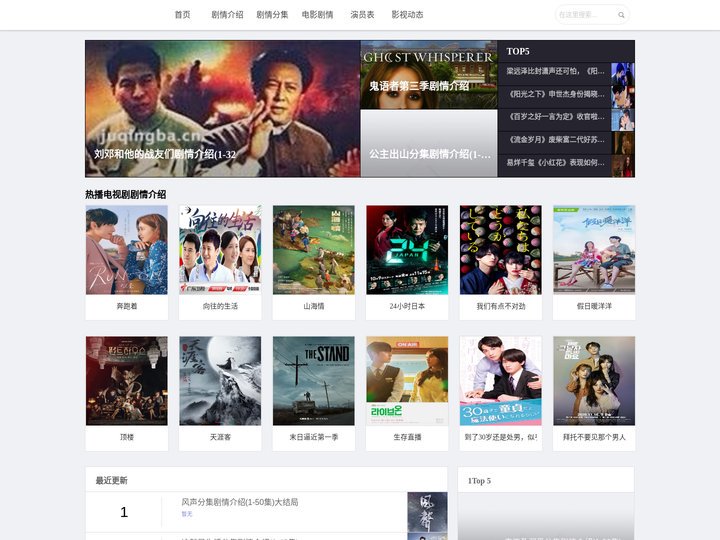Screen dimensions: 720x540
Task: Open 风声分集剧情介绍(1-50集)大结局 link
Action: (x=240, y=502)
